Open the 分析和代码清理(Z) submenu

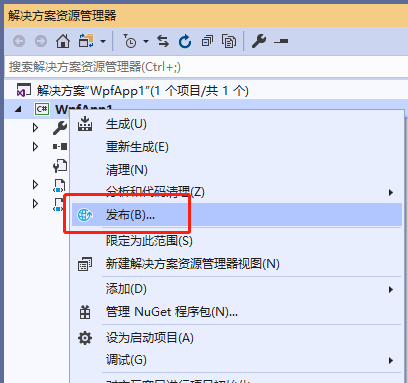click(x=237, y=192)
